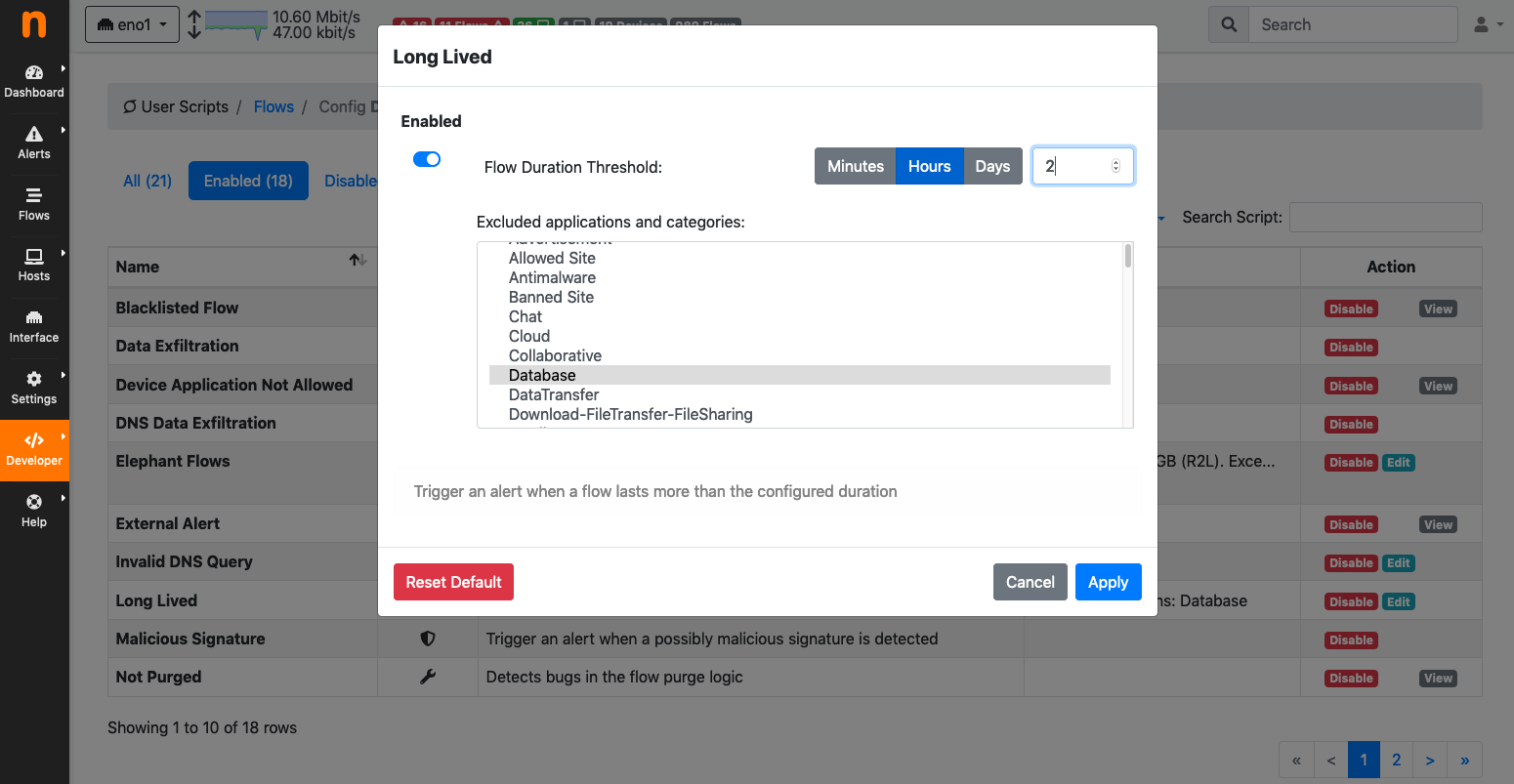The image size is (1514, 784).
Task: Apply the Long Lived settings
Action: pos(1108,582)
